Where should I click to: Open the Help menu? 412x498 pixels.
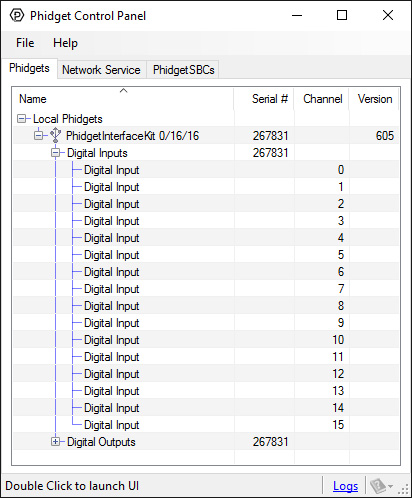click(x=65, y=43)
